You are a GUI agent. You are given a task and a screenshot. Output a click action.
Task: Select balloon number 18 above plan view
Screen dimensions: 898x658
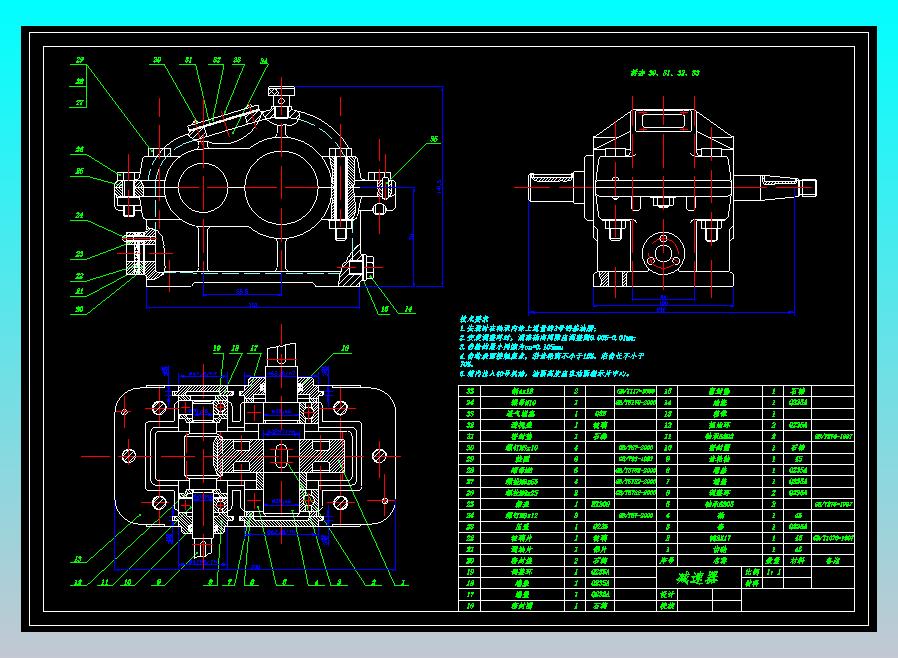[235, 348]
